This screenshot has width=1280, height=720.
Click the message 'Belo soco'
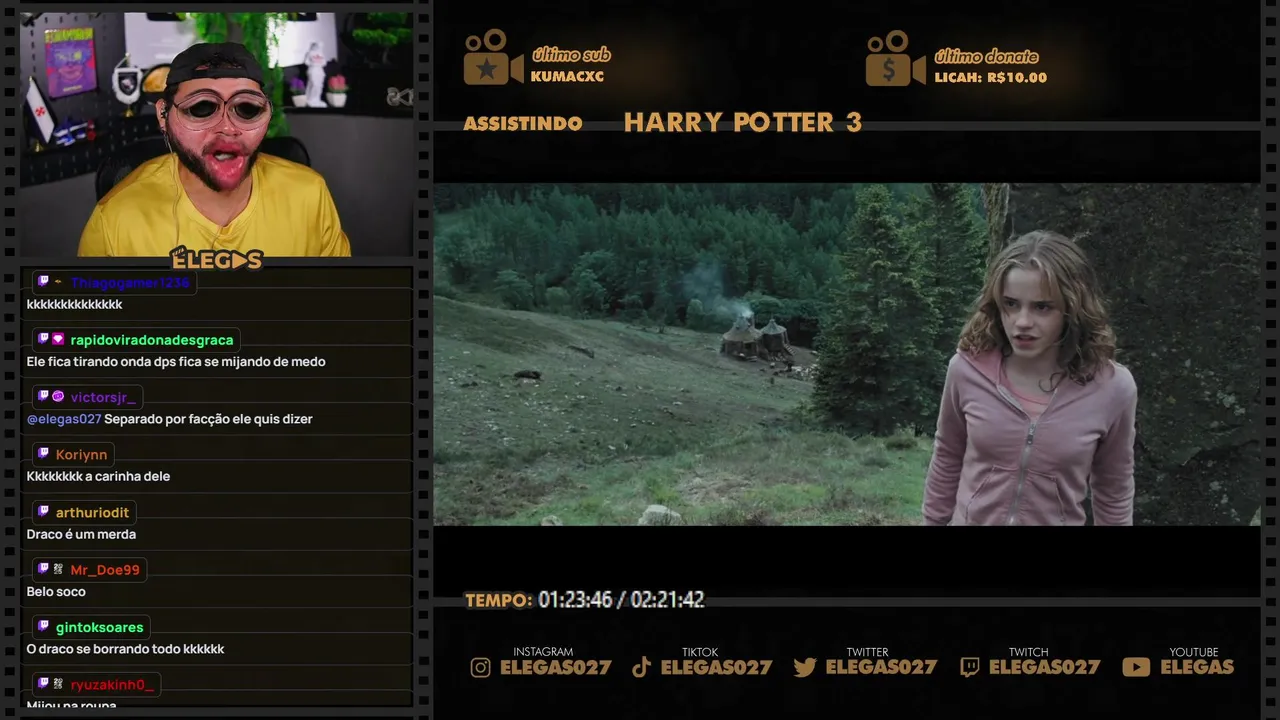coord(56,592)
